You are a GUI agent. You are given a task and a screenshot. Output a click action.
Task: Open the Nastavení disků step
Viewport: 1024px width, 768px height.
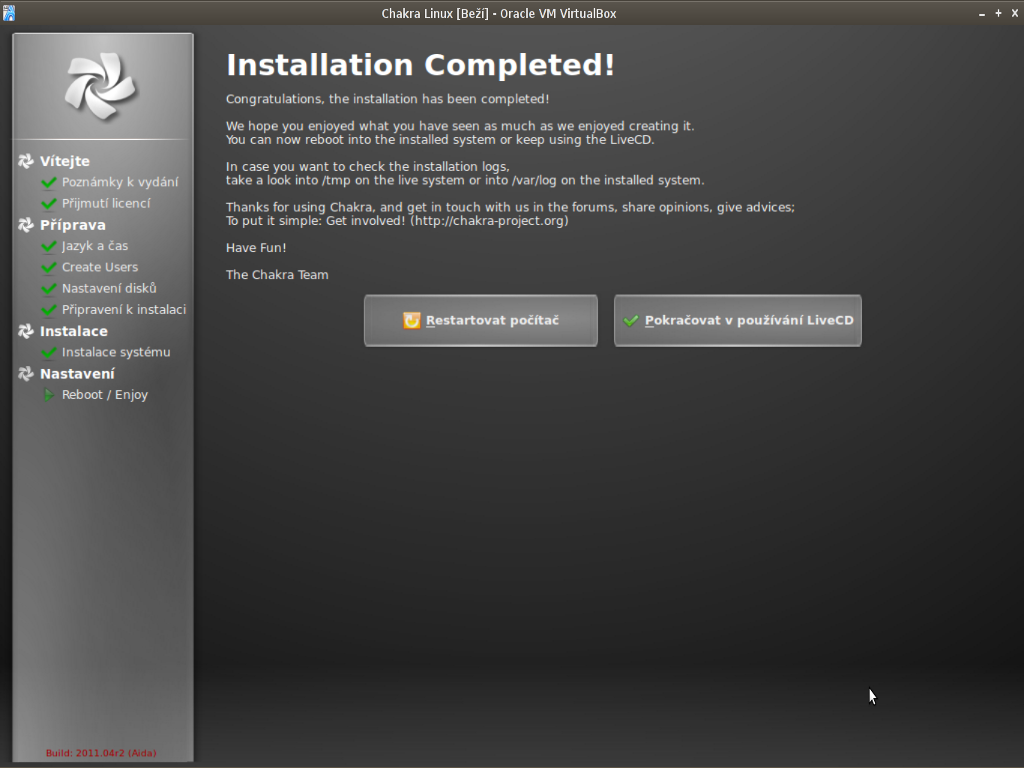point(109,288)
